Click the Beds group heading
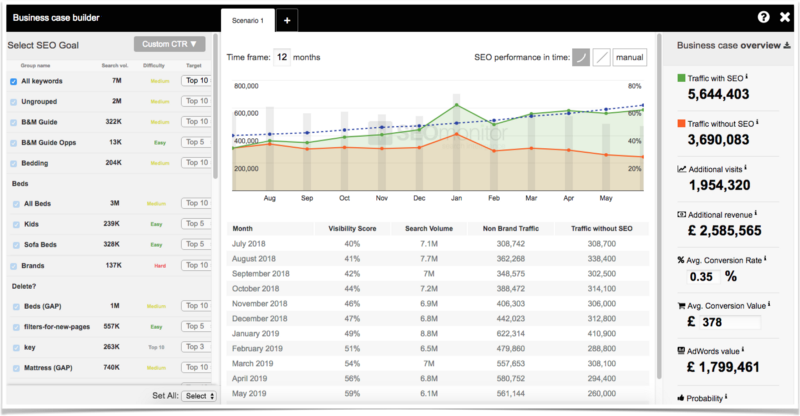Viewport: 800px width, 416px height. [20, 184]
